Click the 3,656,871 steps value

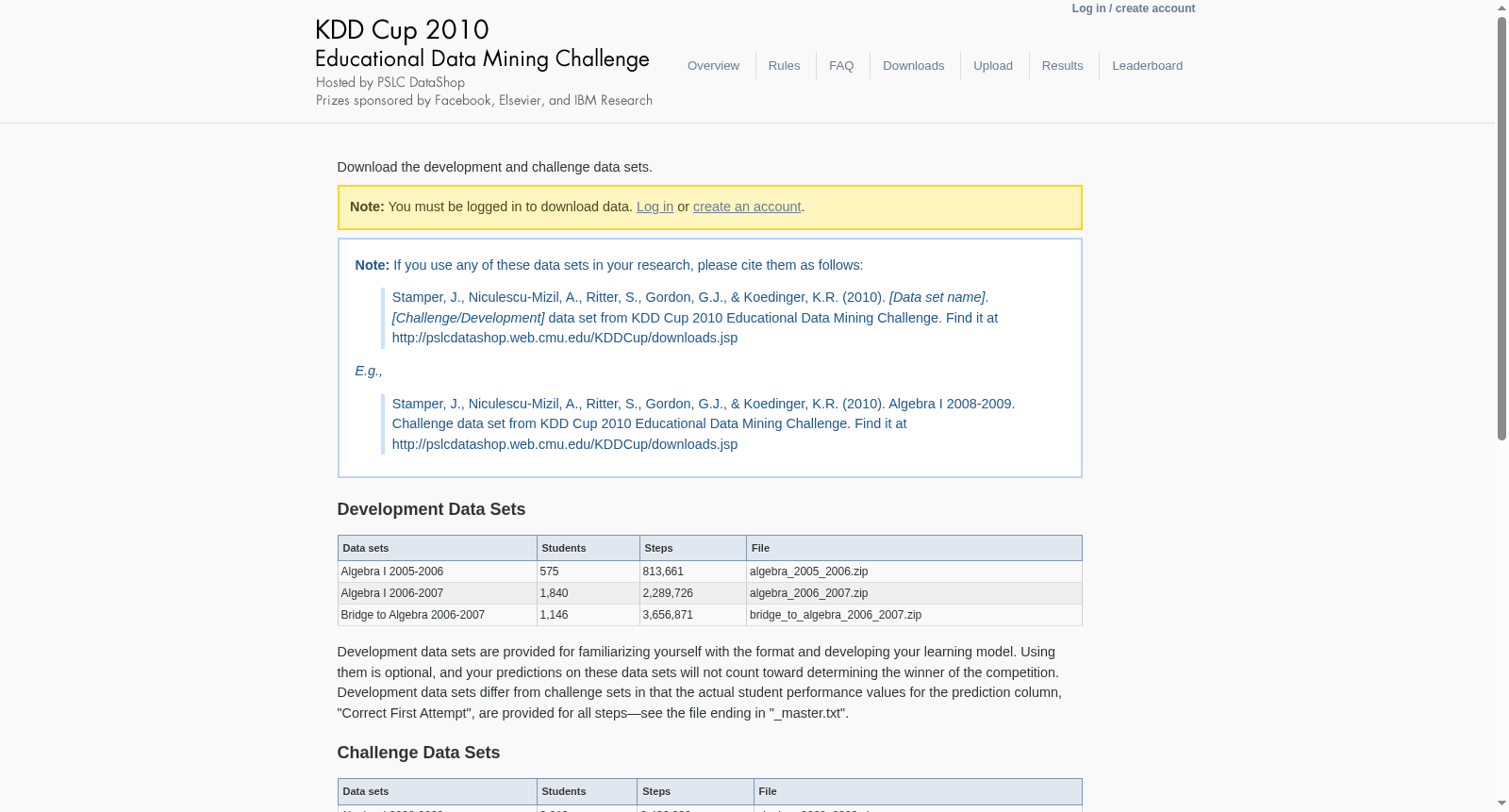point(668,615)
